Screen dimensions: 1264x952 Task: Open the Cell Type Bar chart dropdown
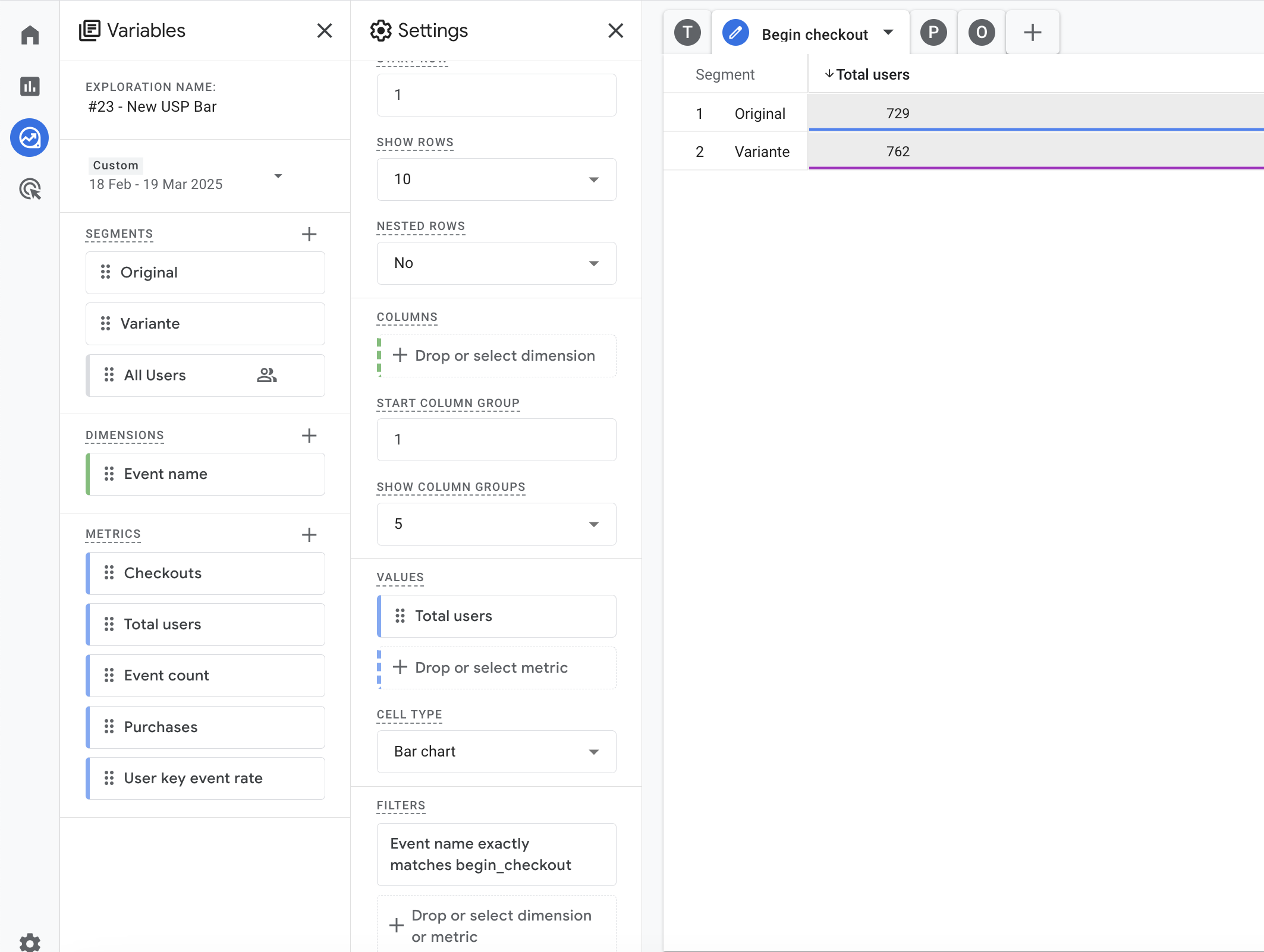click(x=496, y=752)
